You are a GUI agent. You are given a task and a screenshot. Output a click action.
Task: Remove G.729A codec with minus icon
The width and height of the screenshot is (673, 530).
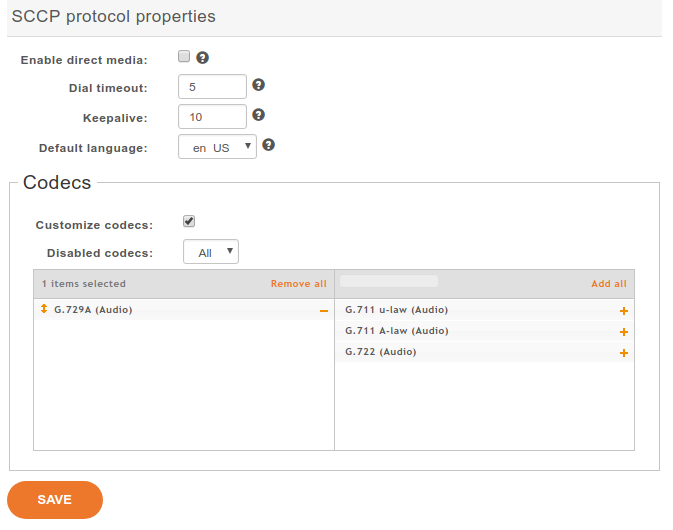tap(324, 311)
